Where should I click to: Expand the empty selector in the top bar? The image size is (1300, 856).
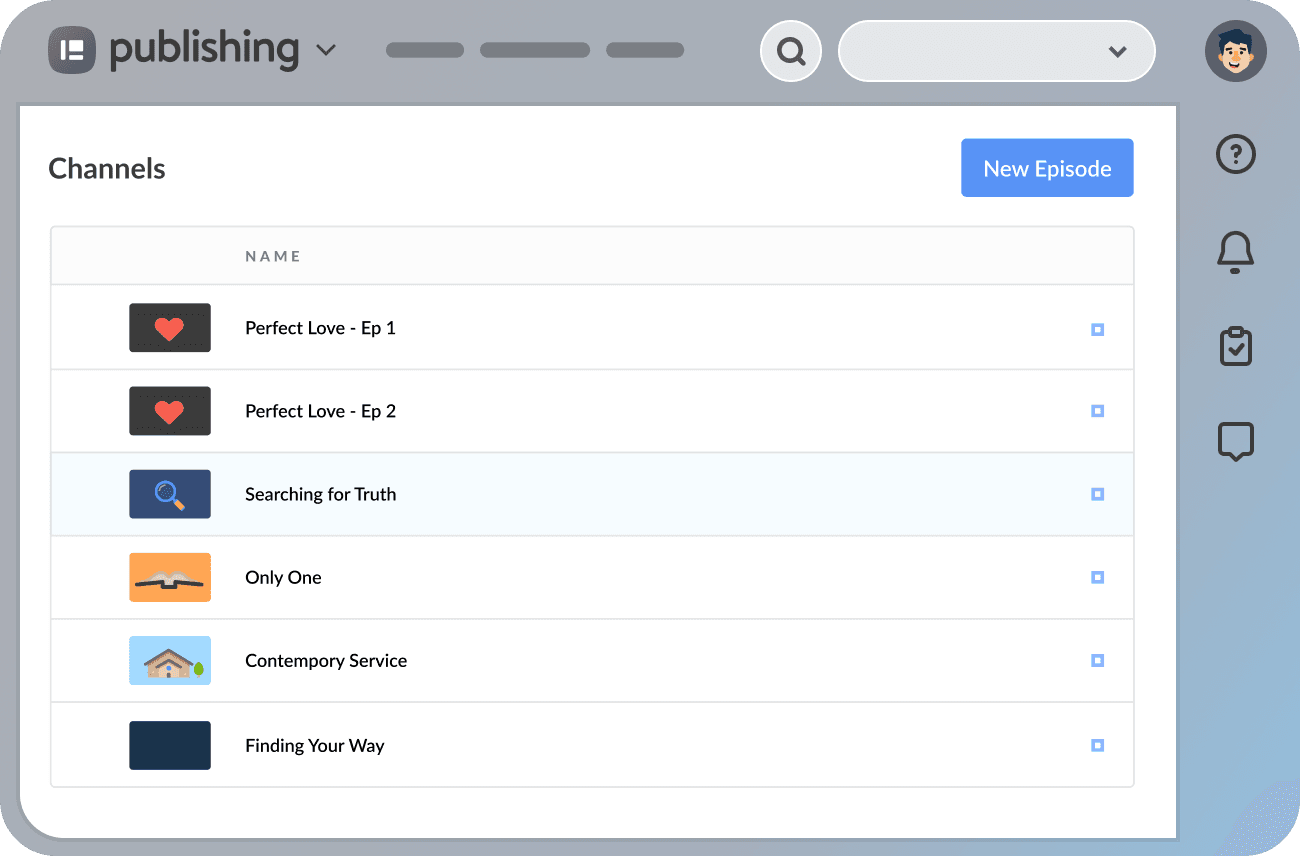996,50
